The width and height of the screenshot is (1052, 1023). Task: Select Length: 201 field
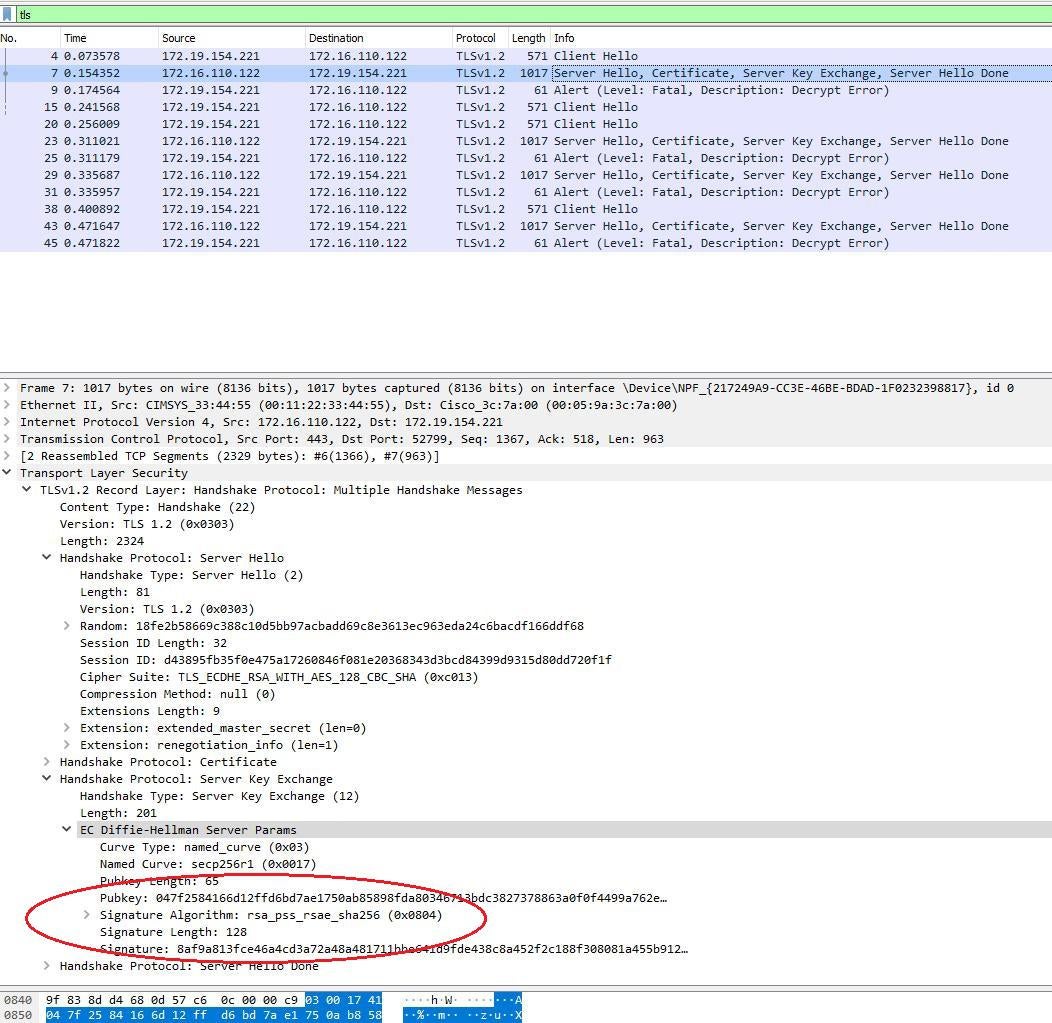[x=118, y=813]
